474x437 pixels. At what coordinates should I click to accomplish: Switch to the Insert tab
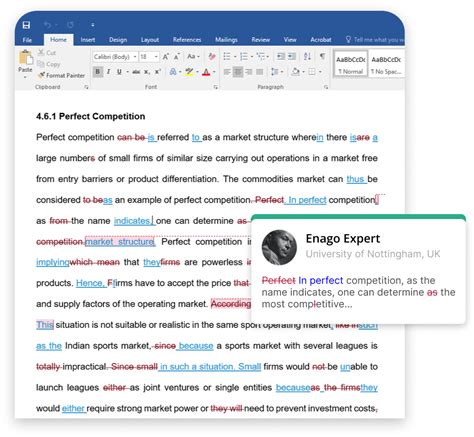(88, 40)
